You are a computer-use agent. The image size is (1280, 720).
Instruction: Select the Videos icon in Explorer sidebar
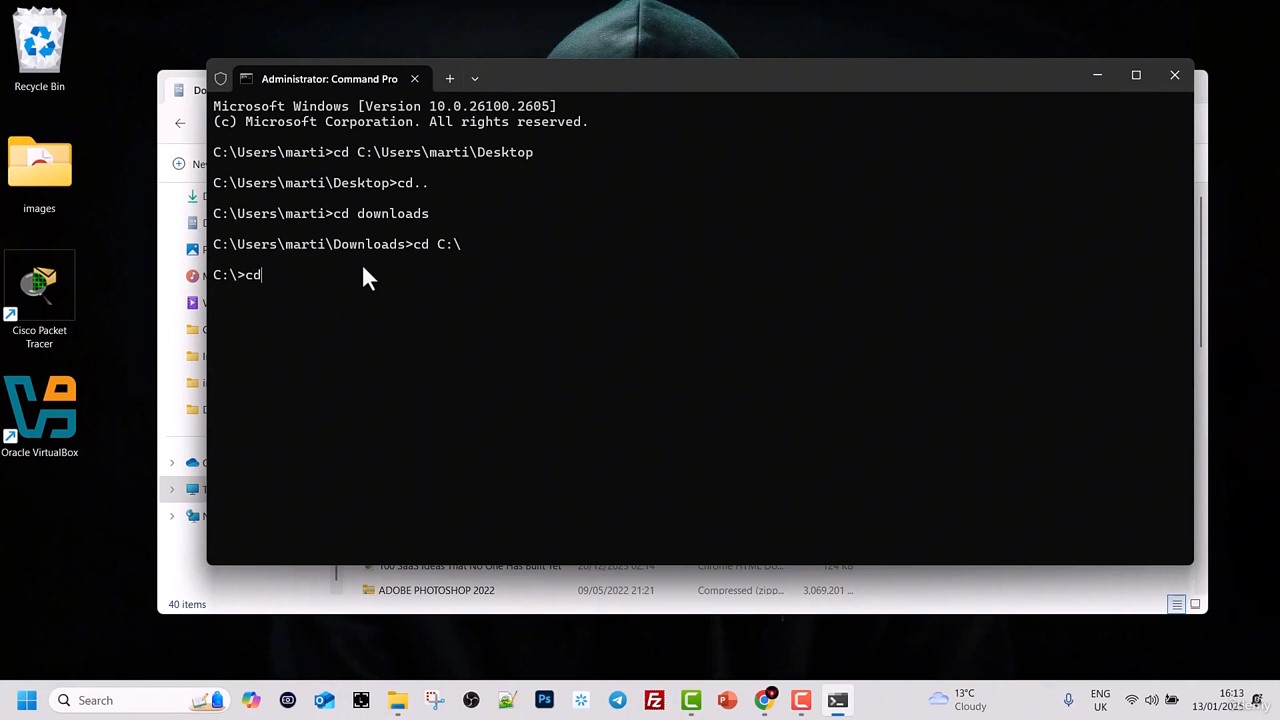[193, 303]
